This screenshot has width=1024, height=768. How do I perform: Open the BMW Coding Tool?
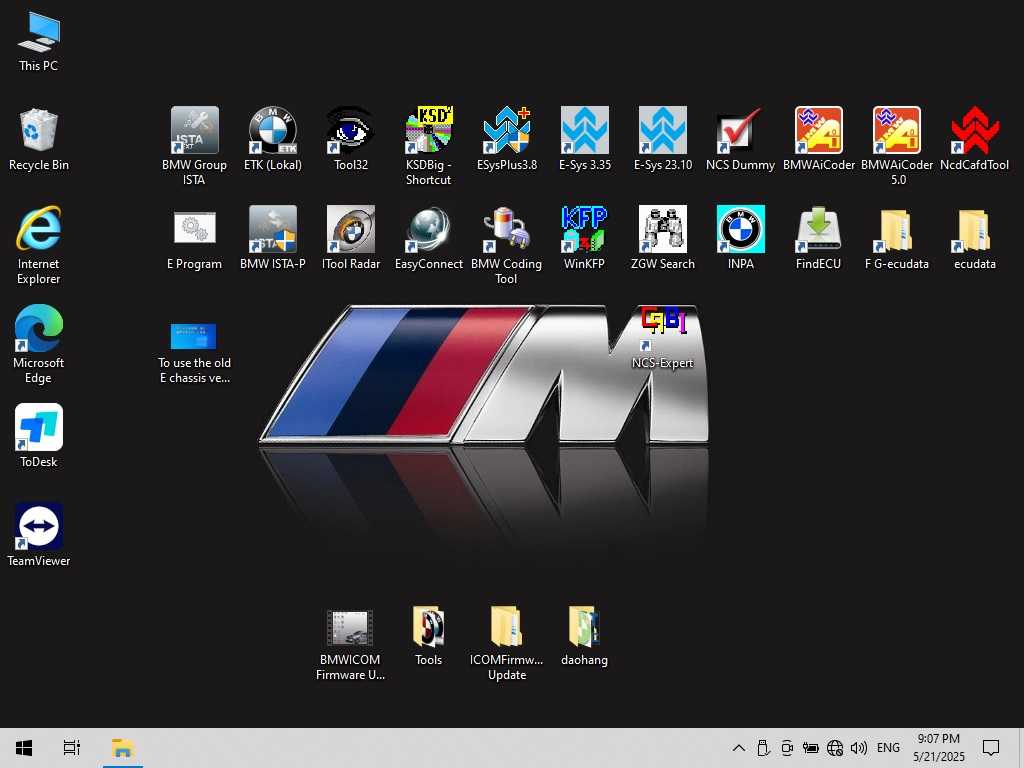506,228
